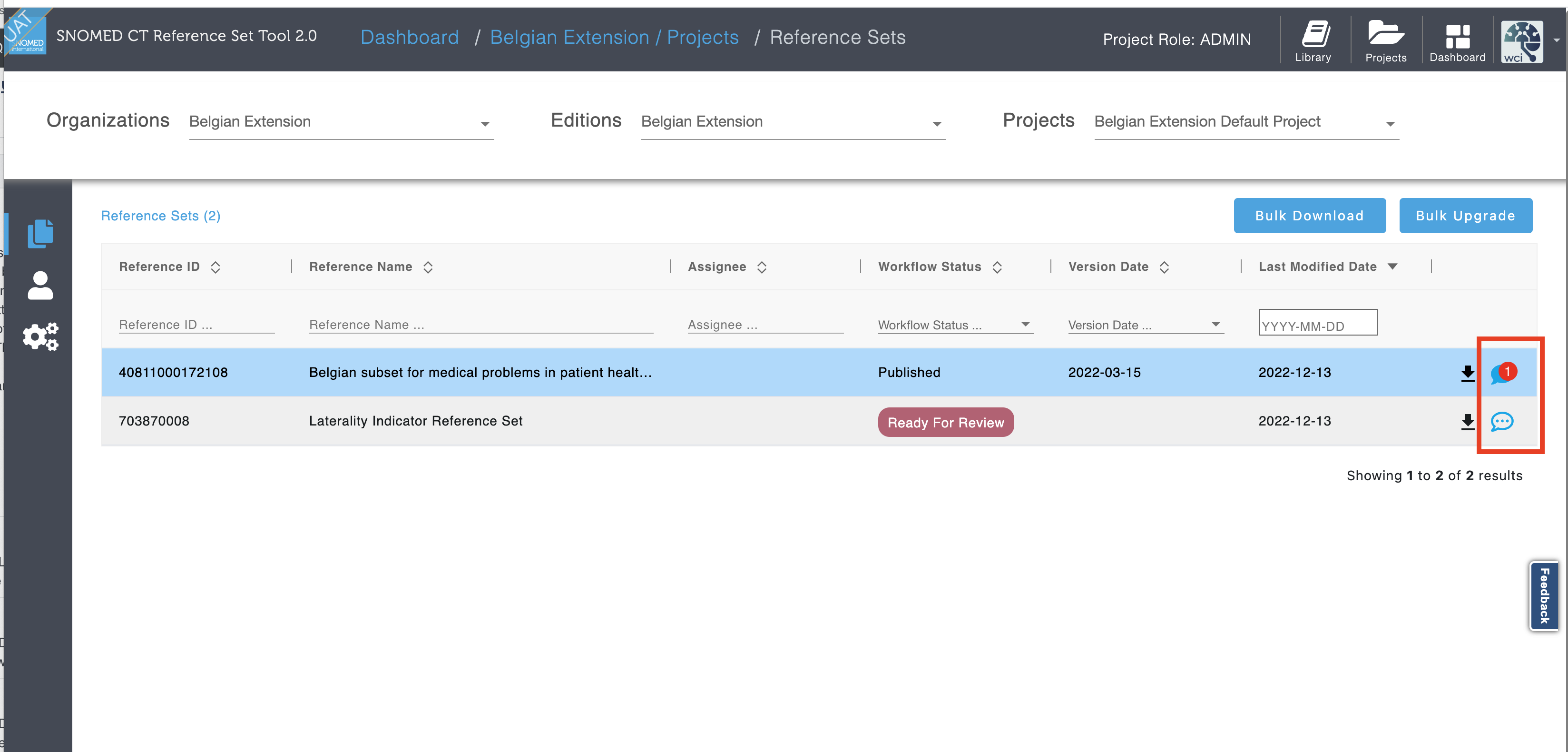Click the SNOMED CT Reference Set Tool 2.0 title
1568x752 pixels.
point(186,36)
